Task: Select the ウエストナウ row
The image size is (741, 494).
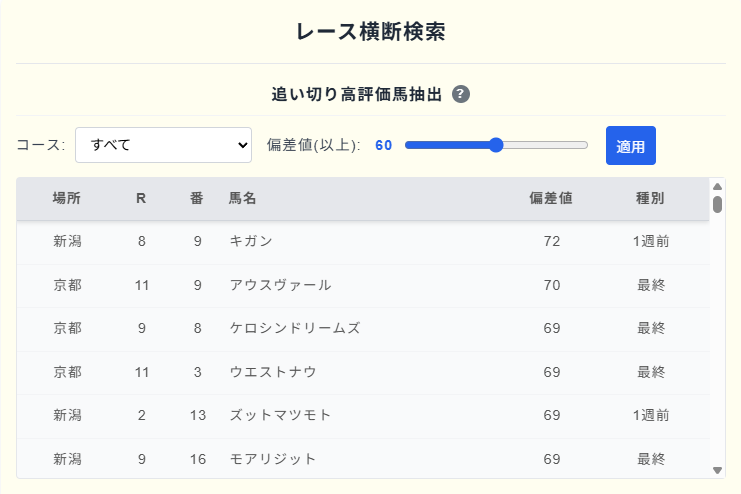Action: [363, 373]
